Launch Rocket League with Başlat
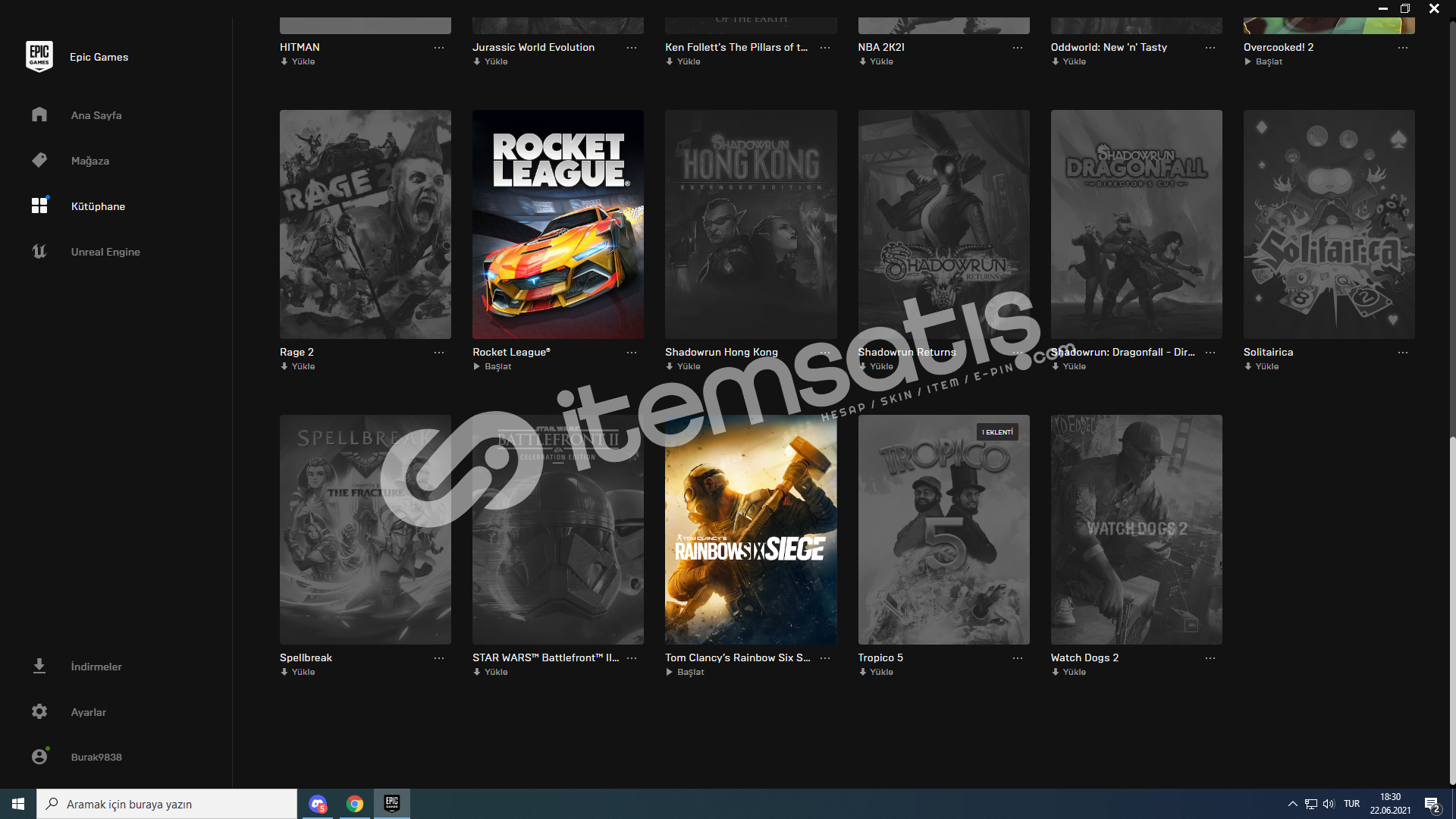Image resolution: width=1456 pixels, height=819 pixels. pyautogui.click(x=493, y=366)
